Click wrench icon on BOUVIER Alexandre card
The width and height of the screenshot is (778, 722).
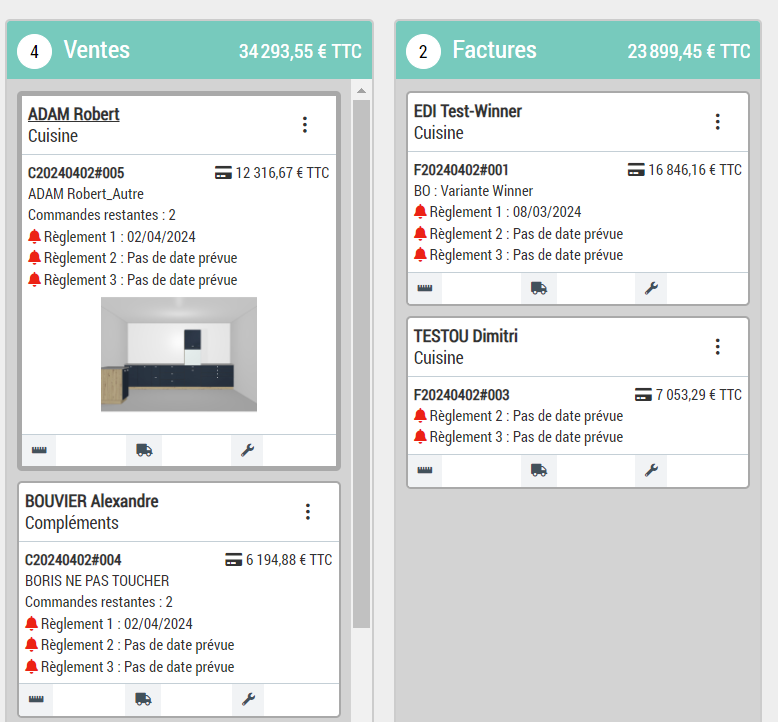[247, 699]
